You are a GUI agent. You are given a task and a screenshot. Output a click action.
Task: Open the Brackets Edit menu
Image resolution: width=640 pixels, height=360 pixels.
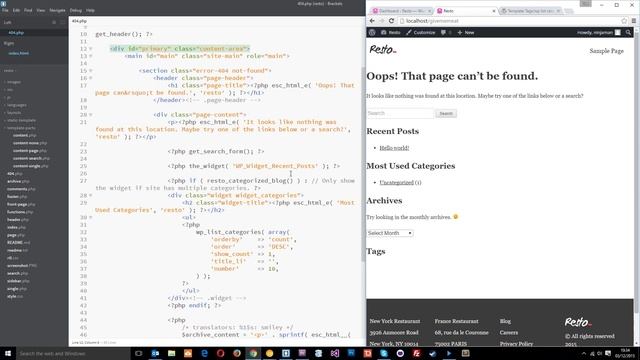[x=16, y=10]
